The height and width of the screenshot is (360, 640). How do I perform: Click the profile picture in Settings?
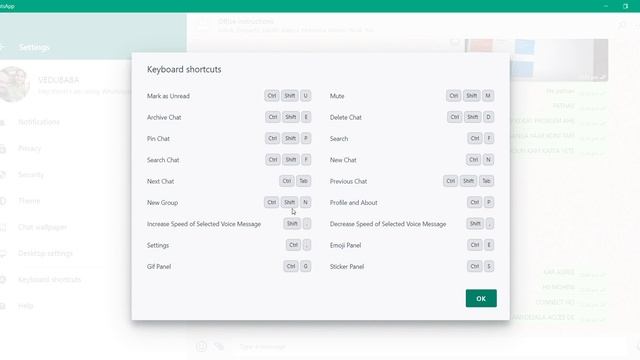(14, 84)
